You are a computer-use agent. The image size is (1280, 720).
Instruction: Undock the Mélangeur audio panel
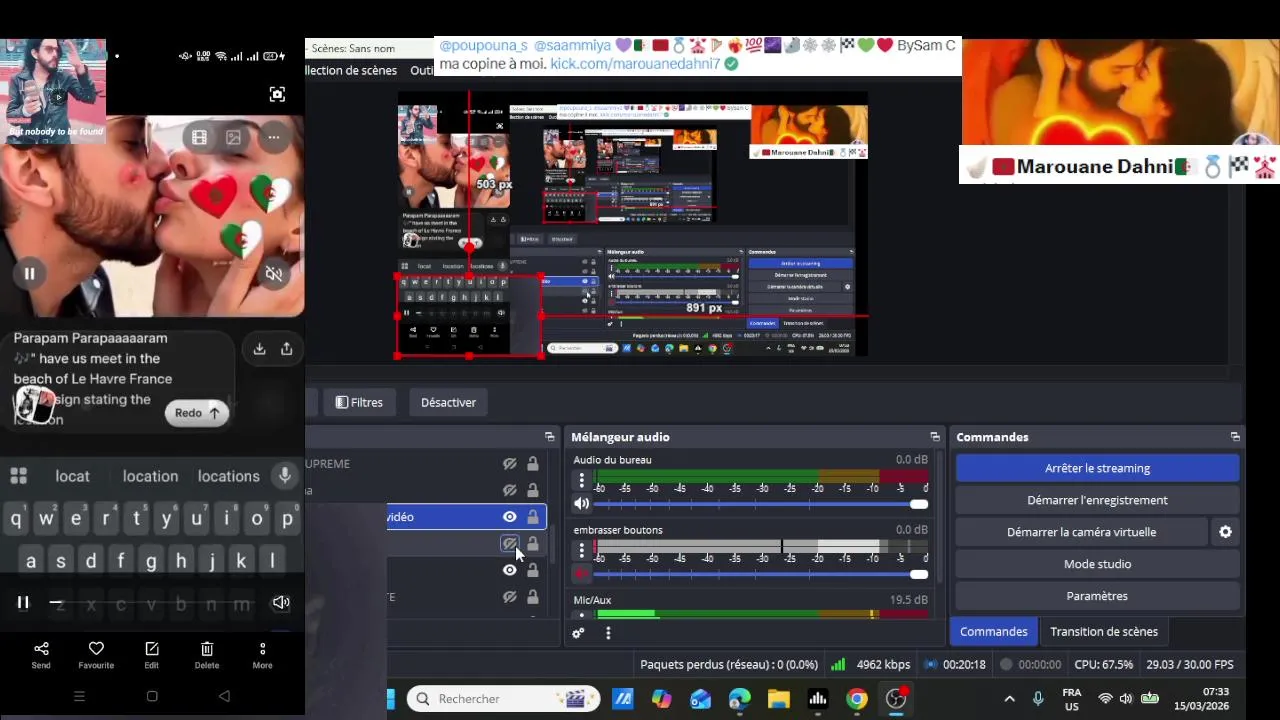coord(935,437)
